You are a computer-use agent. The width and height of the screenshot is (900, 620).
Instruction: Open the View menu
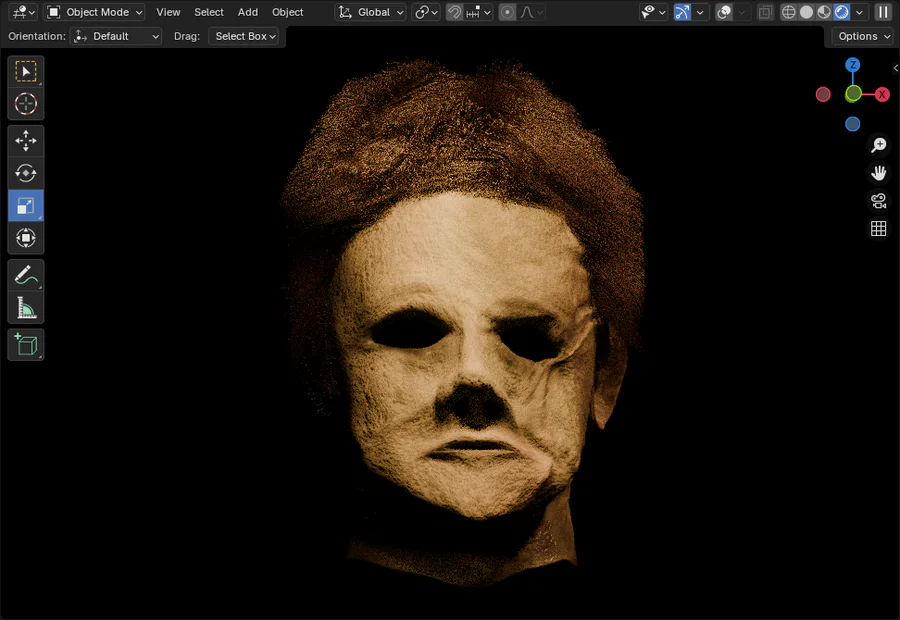168,12
